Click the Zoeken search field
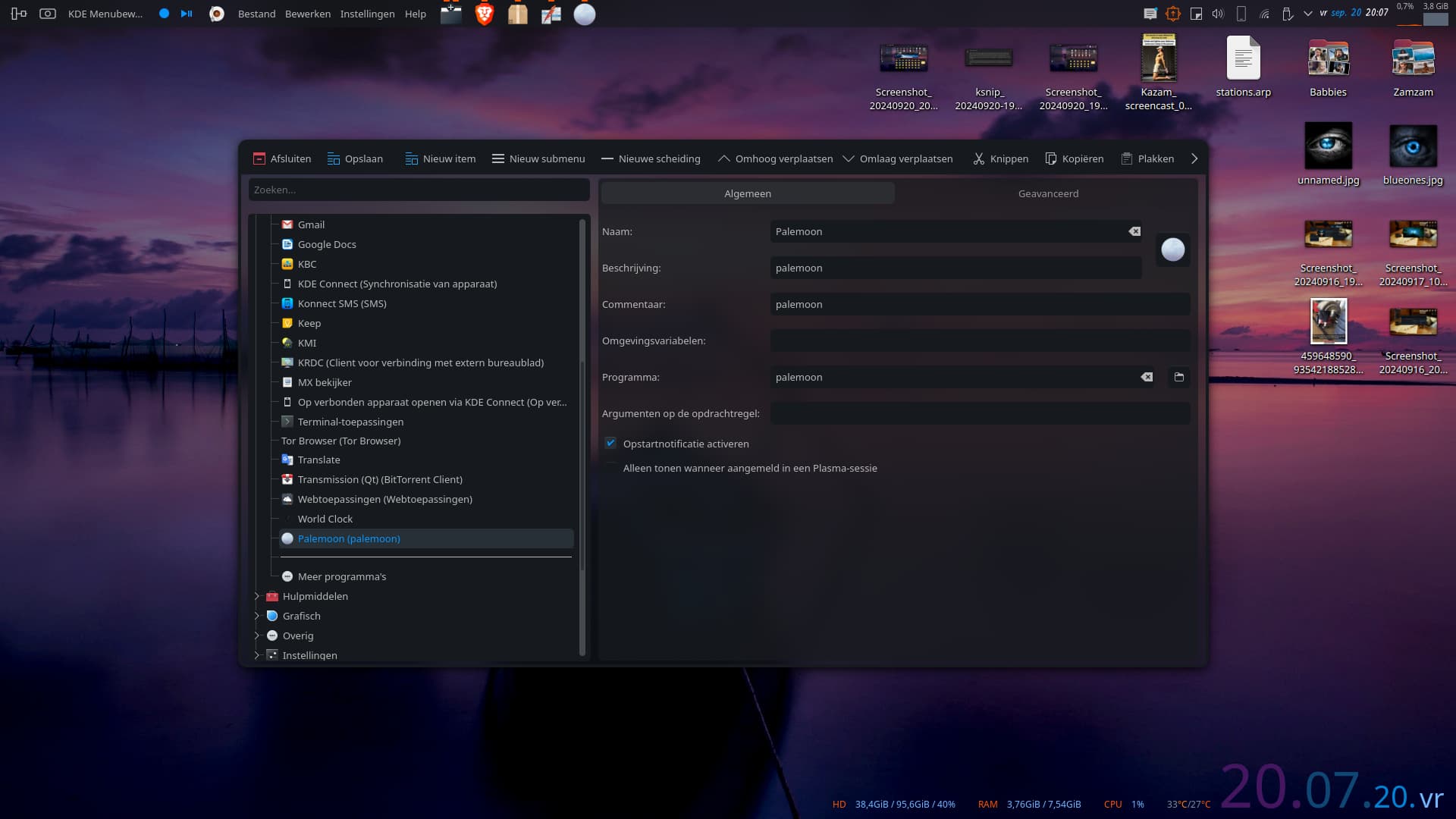Screen dimensions: 1456x819 (419, 190)
